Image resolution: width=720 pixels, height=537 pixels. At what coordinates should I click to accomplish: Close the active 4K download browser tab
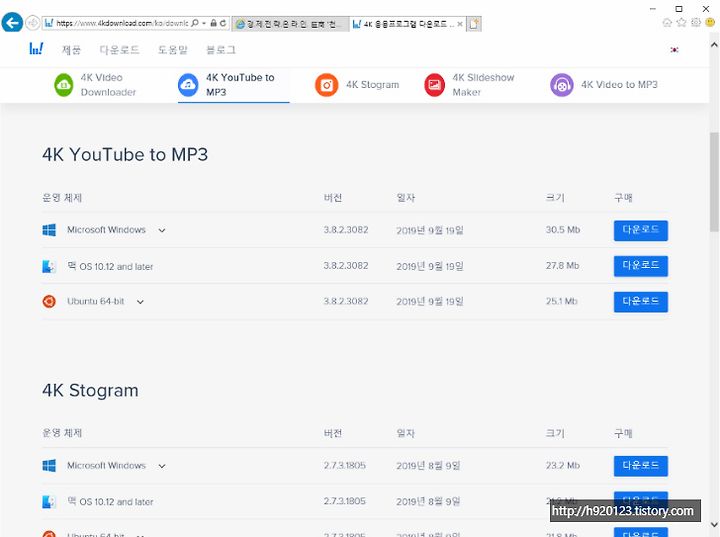pos(460,24)
